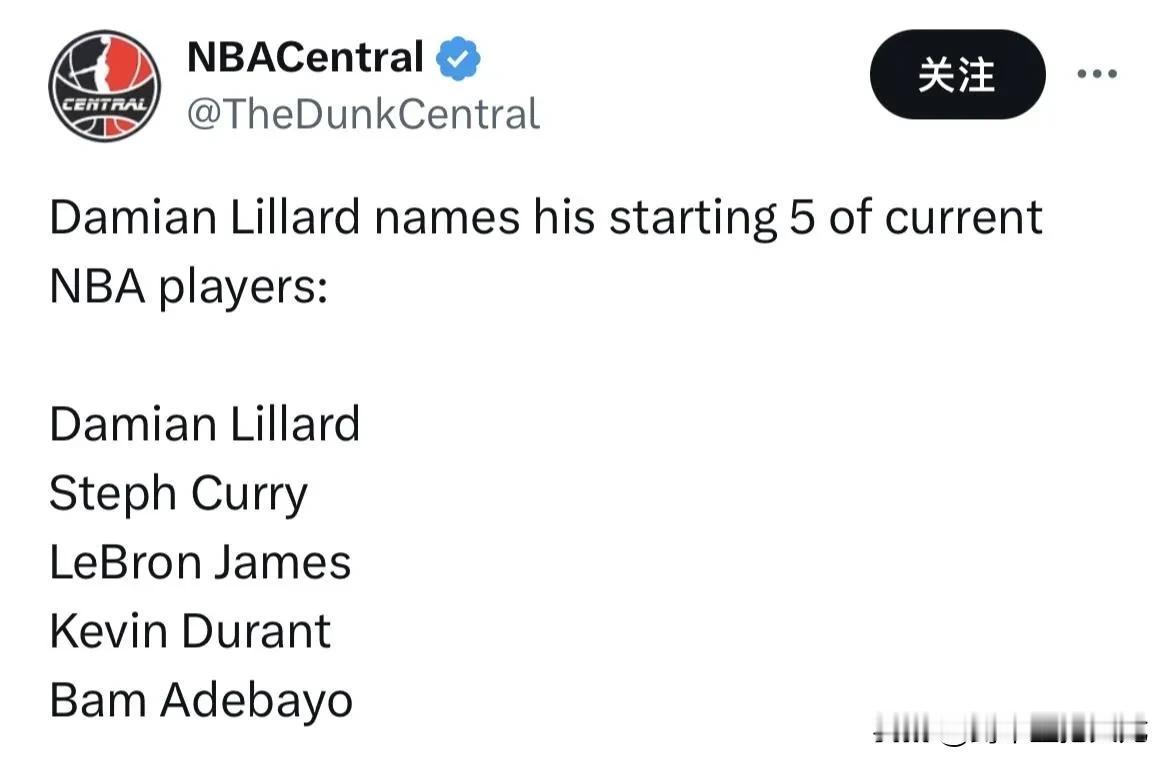The image size is (1170, 767).
Task: Click the blurred watermark in bottom corner
Action: pyautogui.click(x=1010, y=729)
